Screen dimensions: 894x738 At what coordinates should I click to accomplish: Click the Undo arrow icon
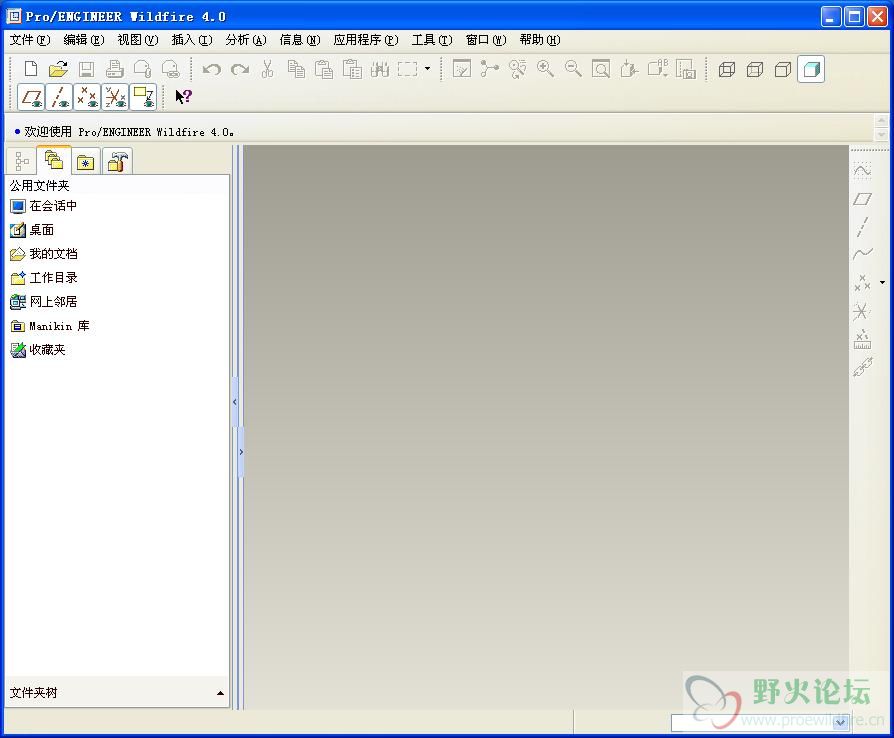coord(212,69)
